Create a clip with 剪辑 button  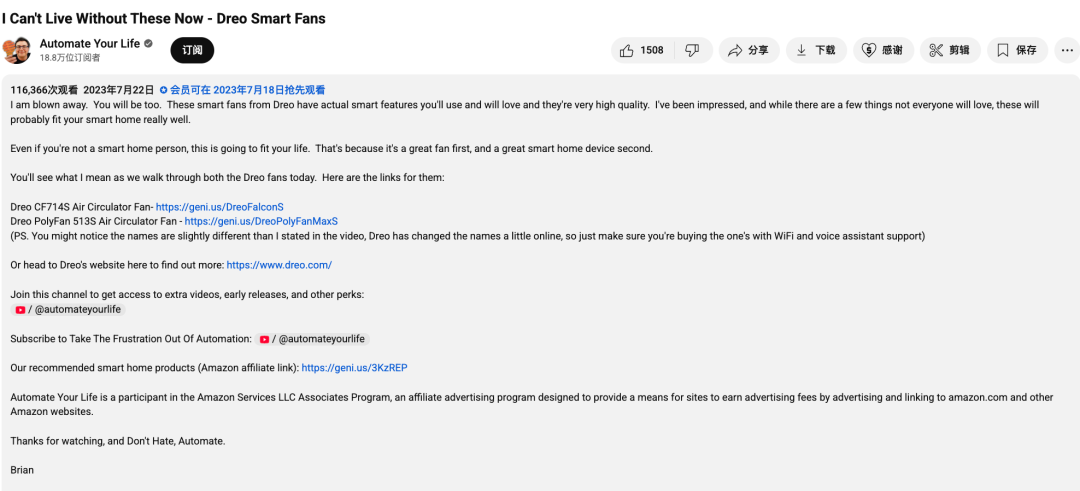[950, 50]
